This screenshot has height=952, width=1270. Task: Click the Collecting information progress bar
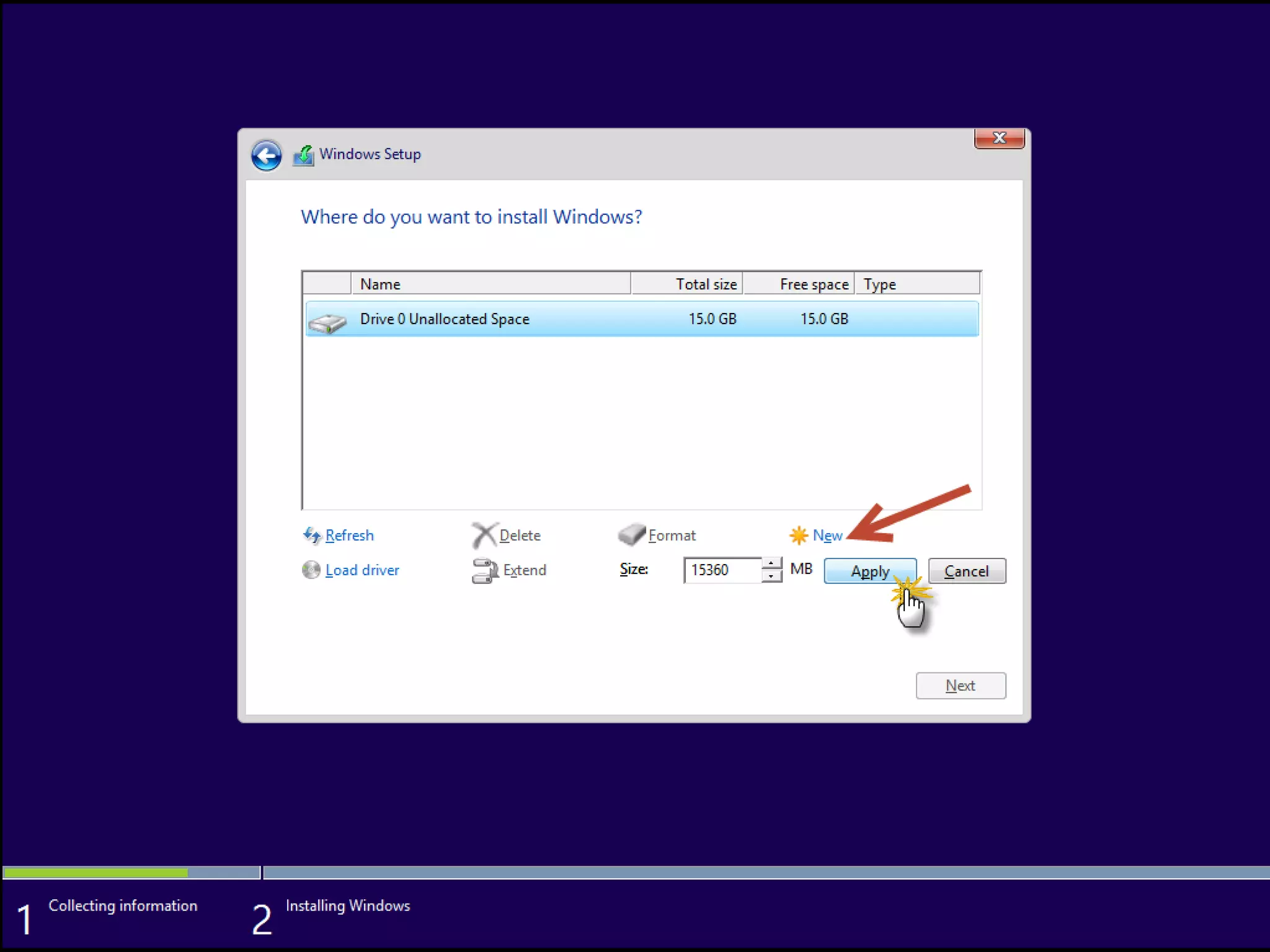[131, 873]
